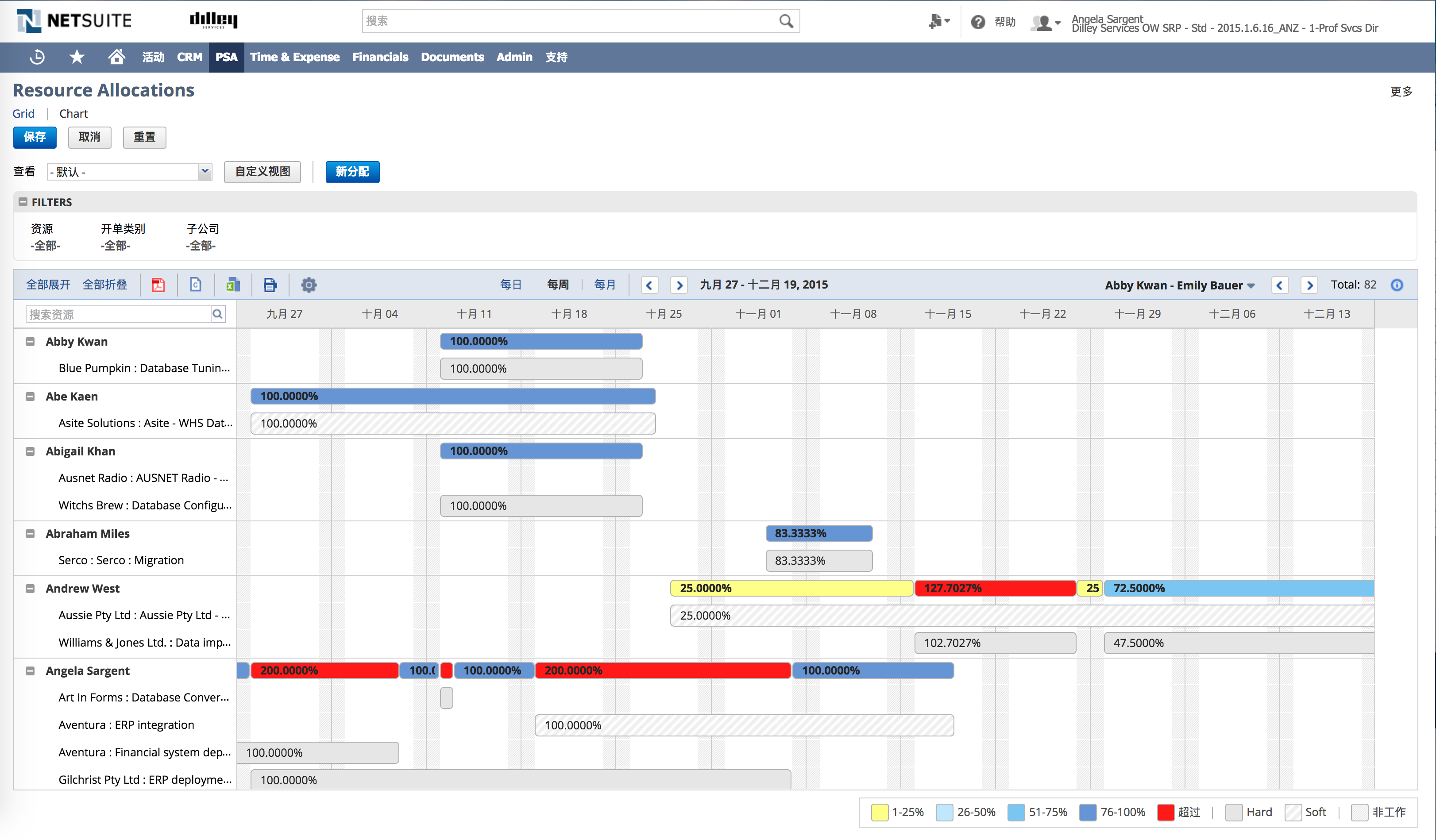The image size is (1436, 840).
Task: Click Andrew West's red 127.7027% bar
Action: (995, 589)
